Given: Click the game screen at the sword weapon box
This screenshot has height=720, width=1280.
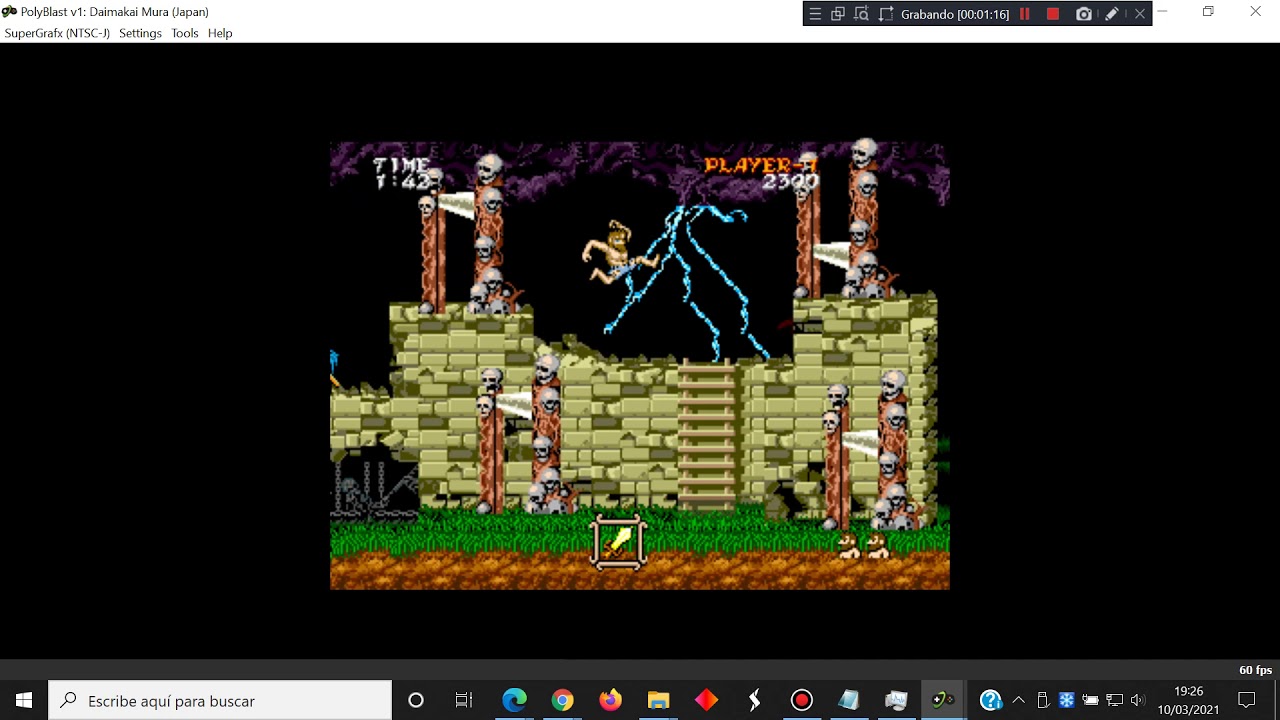Looking at the screenshot, I should [619, 543].
